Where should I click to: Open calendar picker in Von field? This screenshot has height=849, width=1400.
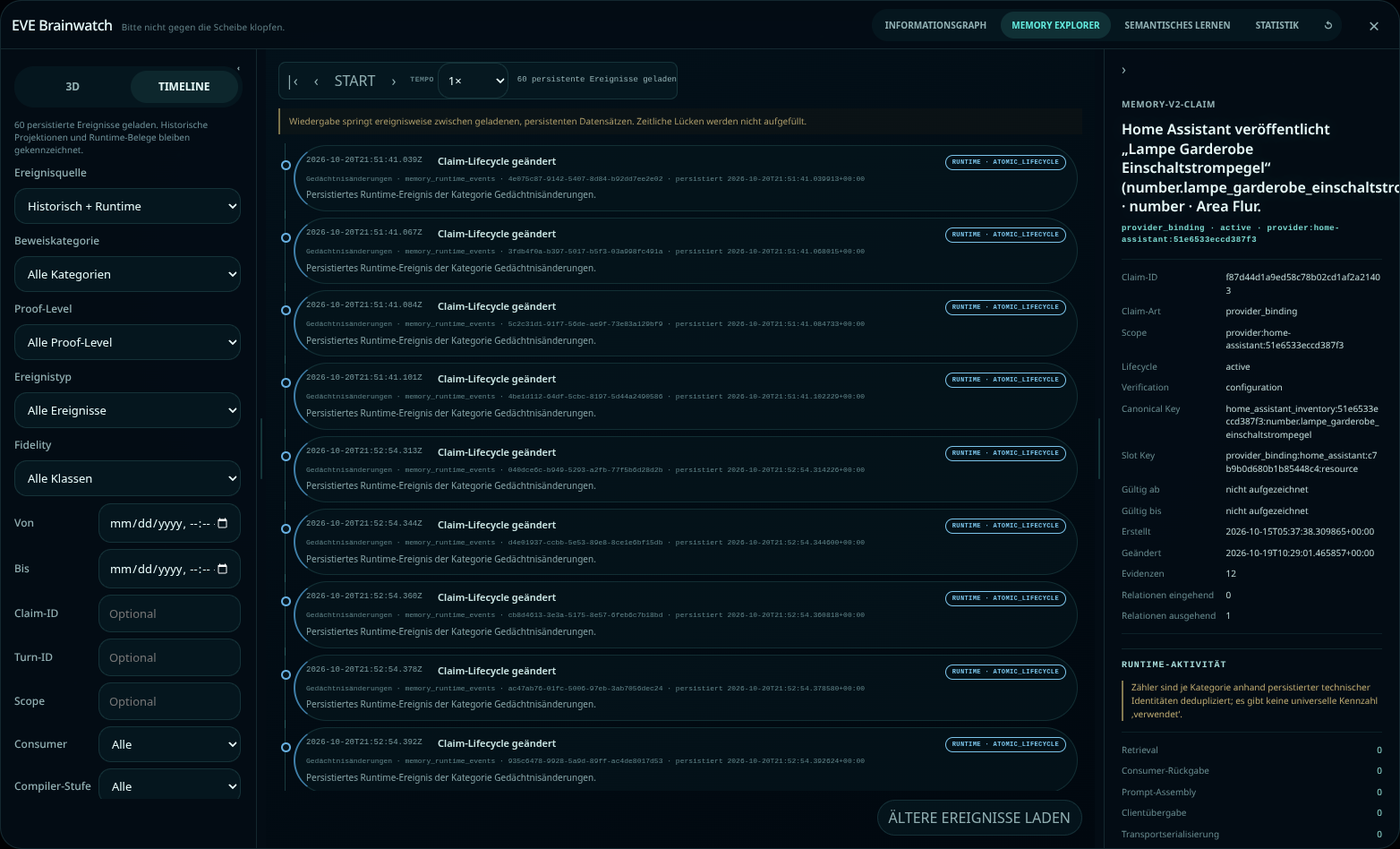[223, 523]
